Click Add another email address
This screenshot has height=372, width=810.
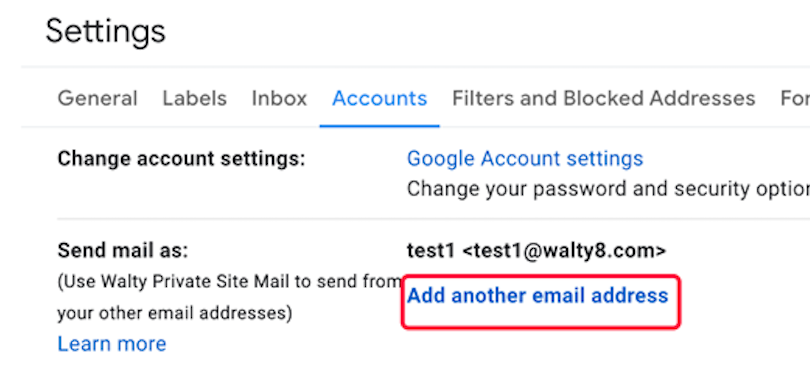537,296
